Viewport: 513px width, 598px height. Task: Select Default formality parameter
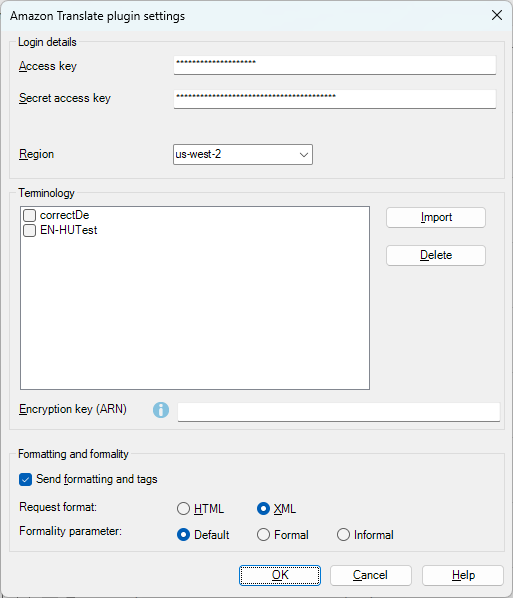pyautogui.click(x=183, y=535)
